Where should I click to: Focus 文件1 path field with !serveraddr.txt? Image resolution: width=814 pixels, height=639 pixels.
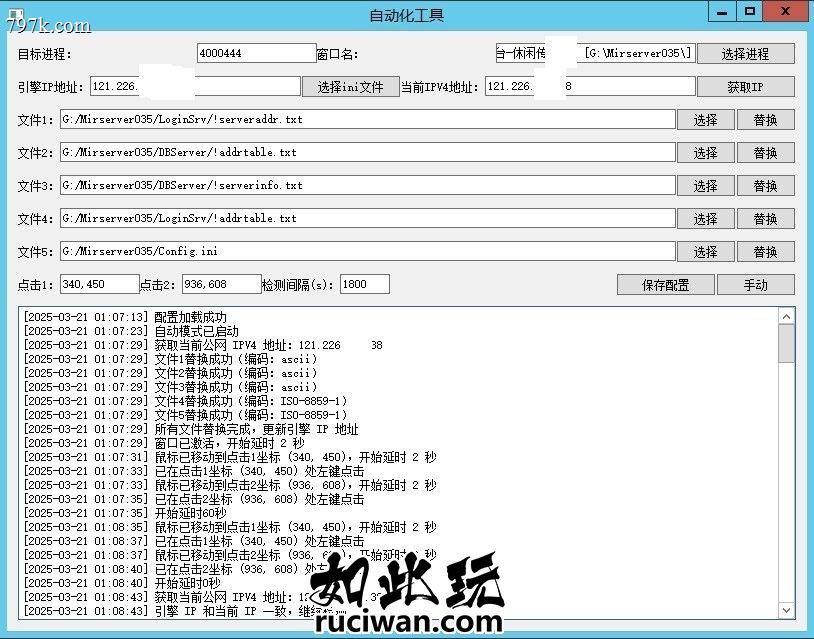(368, 119)
